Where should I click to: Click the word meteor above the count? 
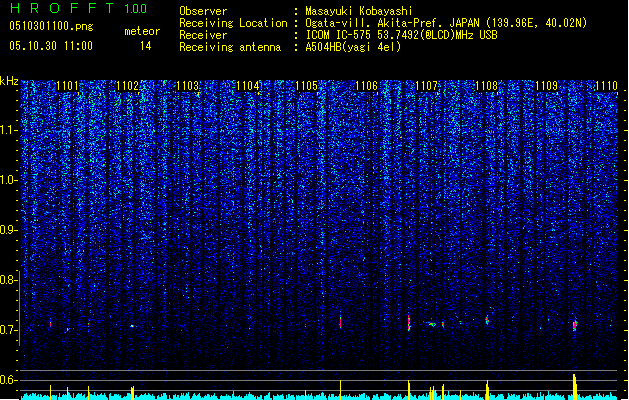(x=142, y=31)
